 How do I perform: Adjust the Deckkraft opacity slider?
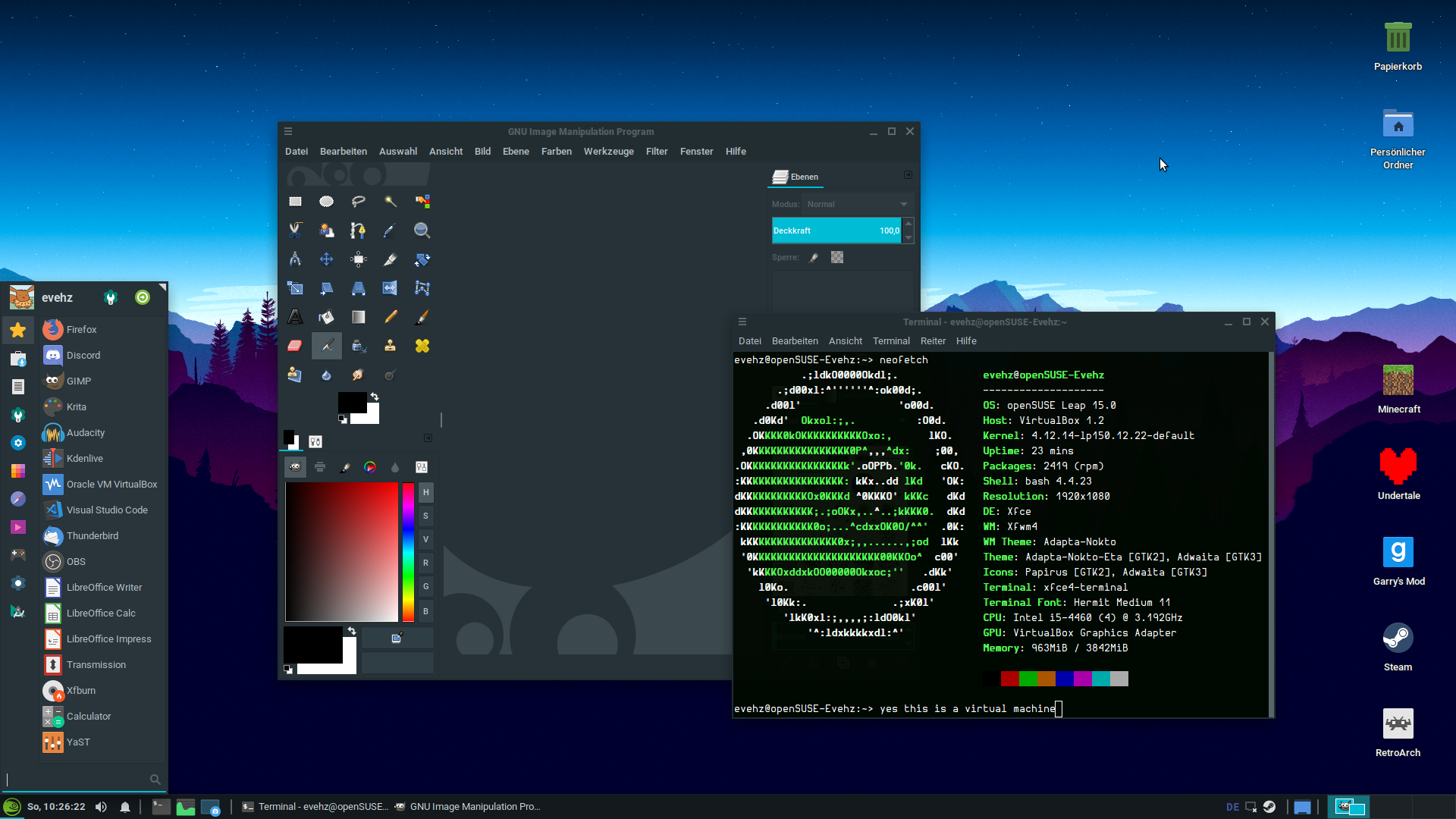click(x=836, y=231)
